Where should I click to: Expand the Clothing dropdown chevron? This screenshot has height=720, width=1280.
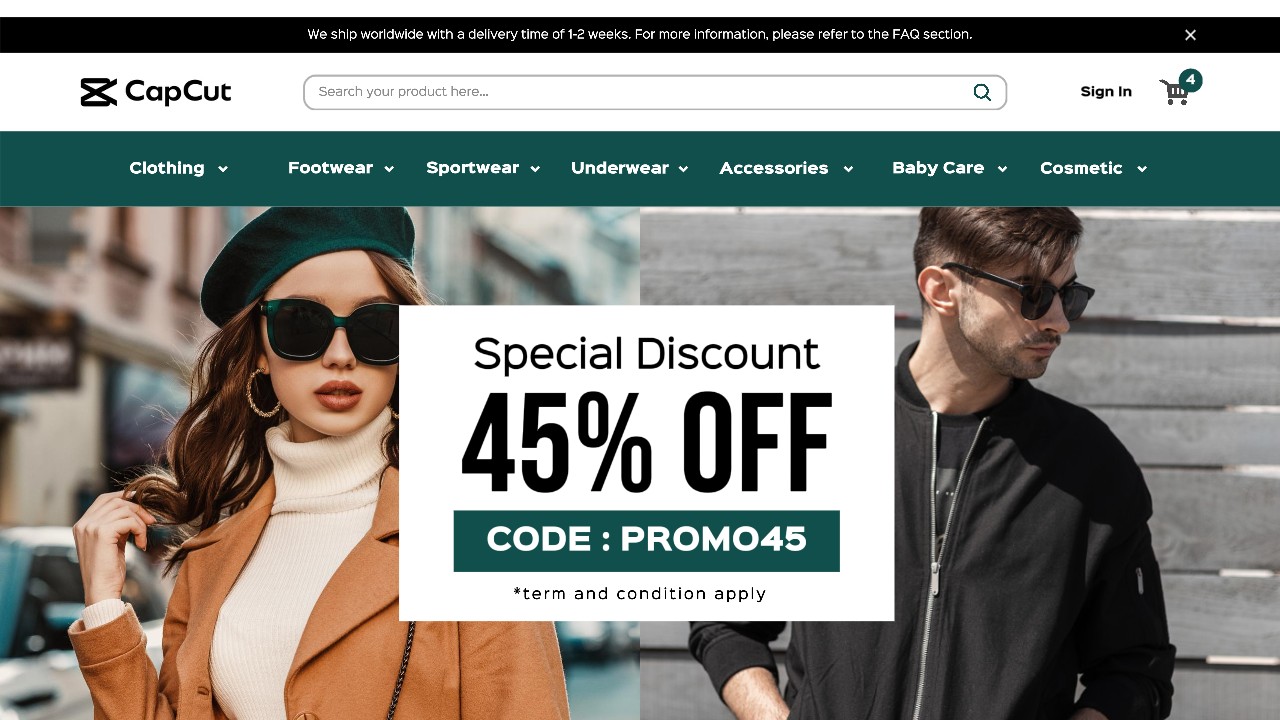[223, 169]
